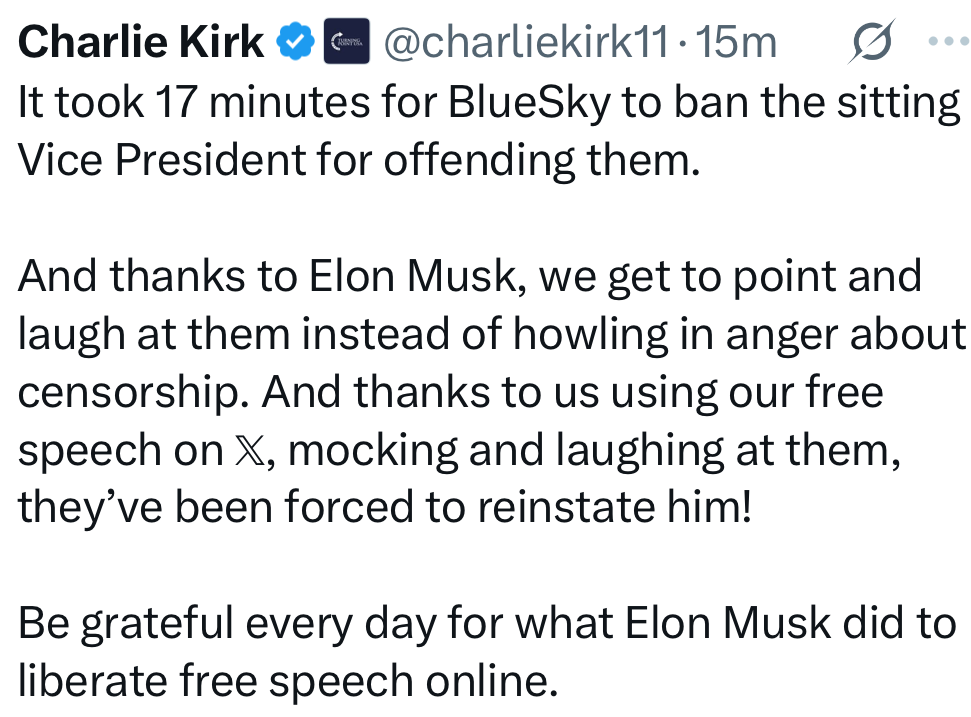Image resolution: width=971 pixels, height=717 pixels.
Task: Open the tweet via the 15m timestamp
Action: click(x=738, y=42)
